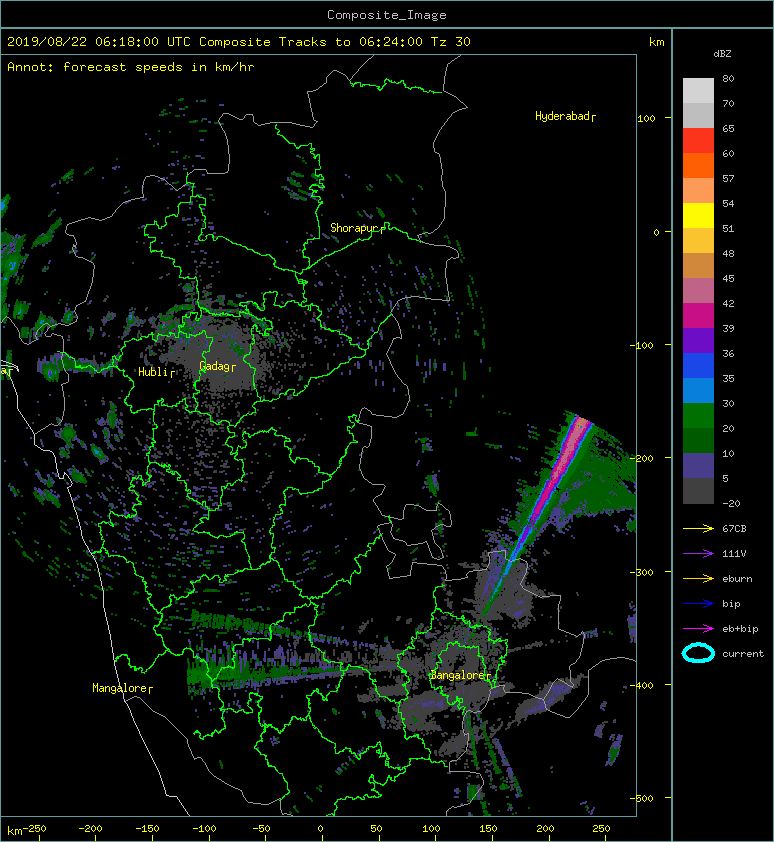
Task: Pick the dark green swatch between 20 and 10
Action: pos(698,440)
